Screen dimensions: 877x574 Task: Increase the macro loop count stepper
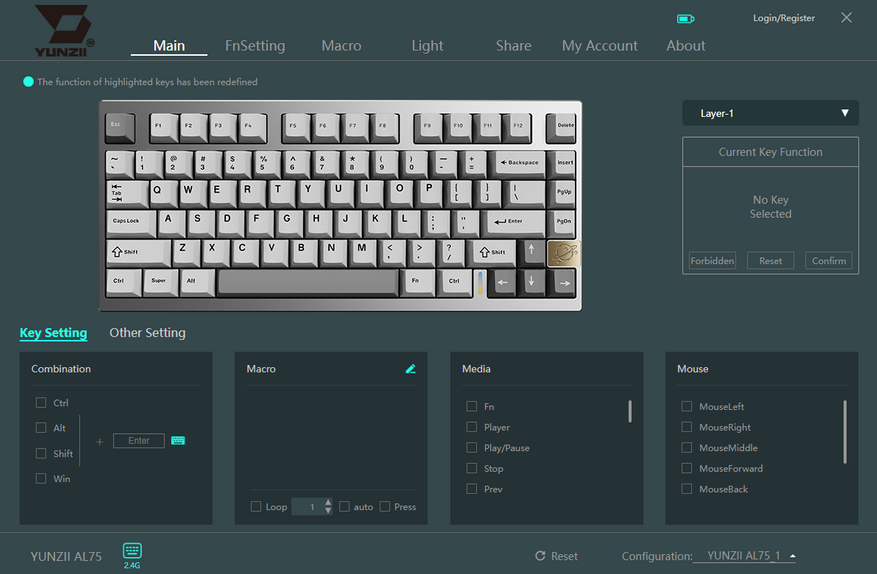(x=328, y=502)
